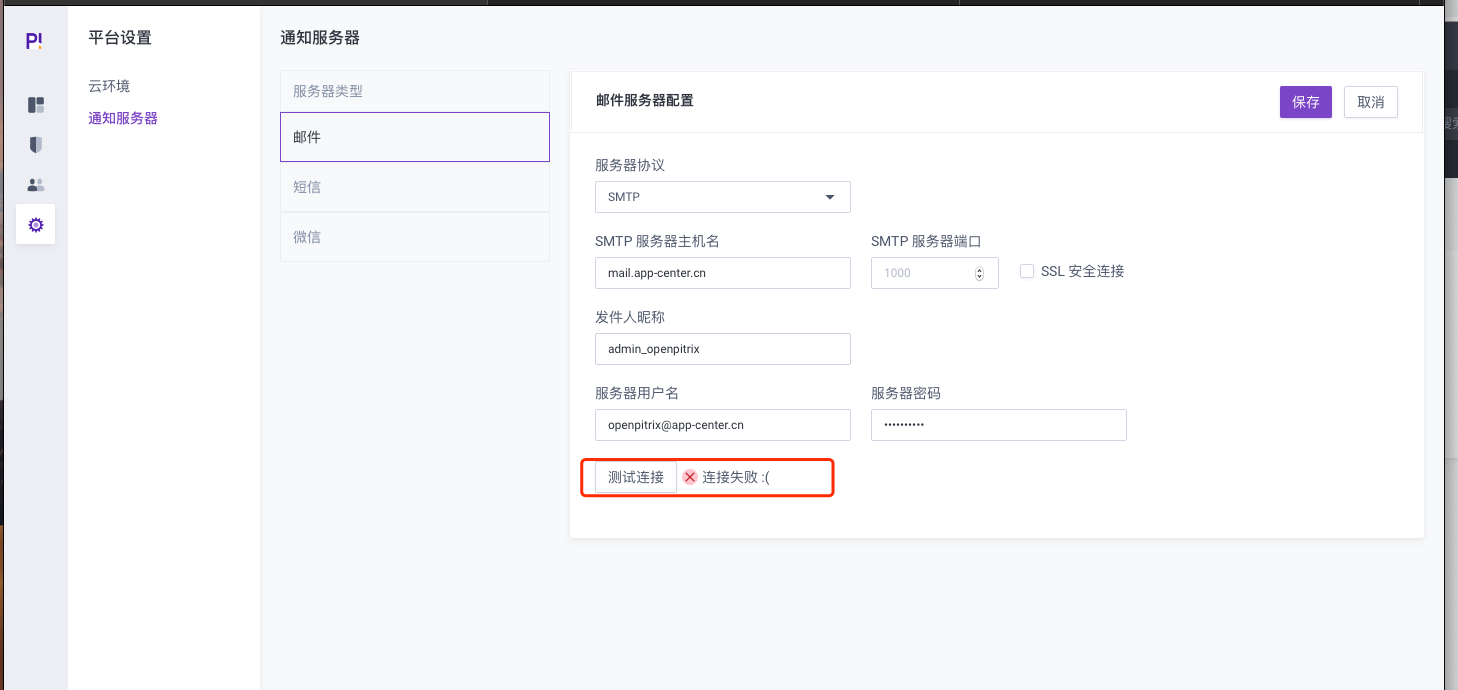Click the 服务器密码 input field

tap(999, 425)
